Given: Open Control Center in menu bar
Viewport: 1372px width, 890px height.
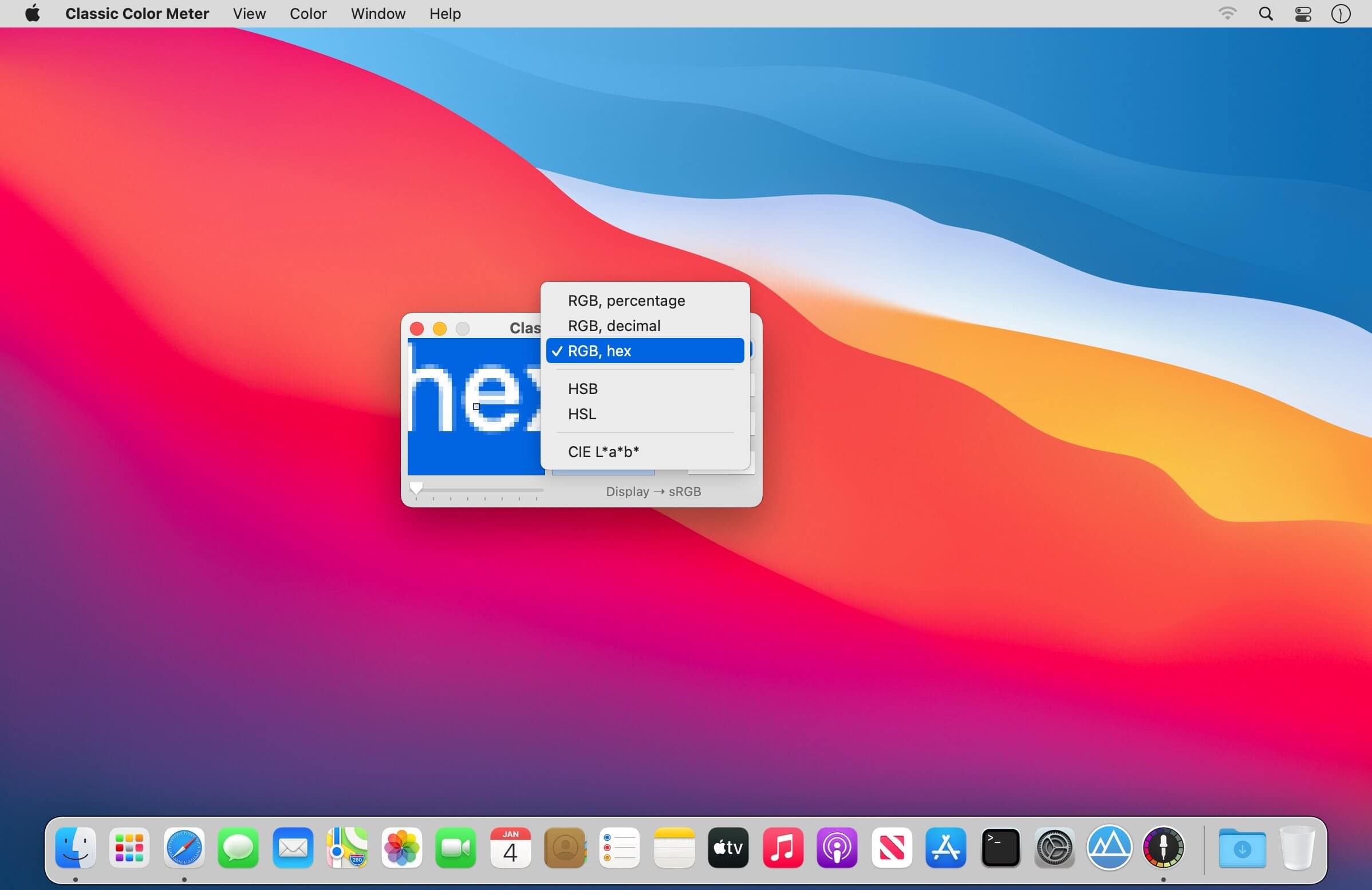Looking at the screenshot, I should click(x=1303, y=14).
